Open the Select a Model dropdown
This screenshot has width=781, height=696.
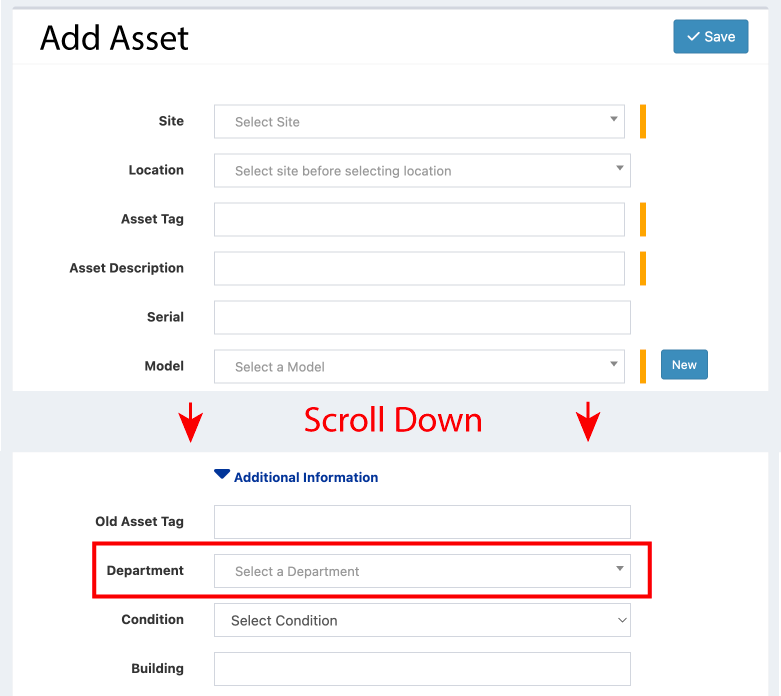[x=419, y=367]
